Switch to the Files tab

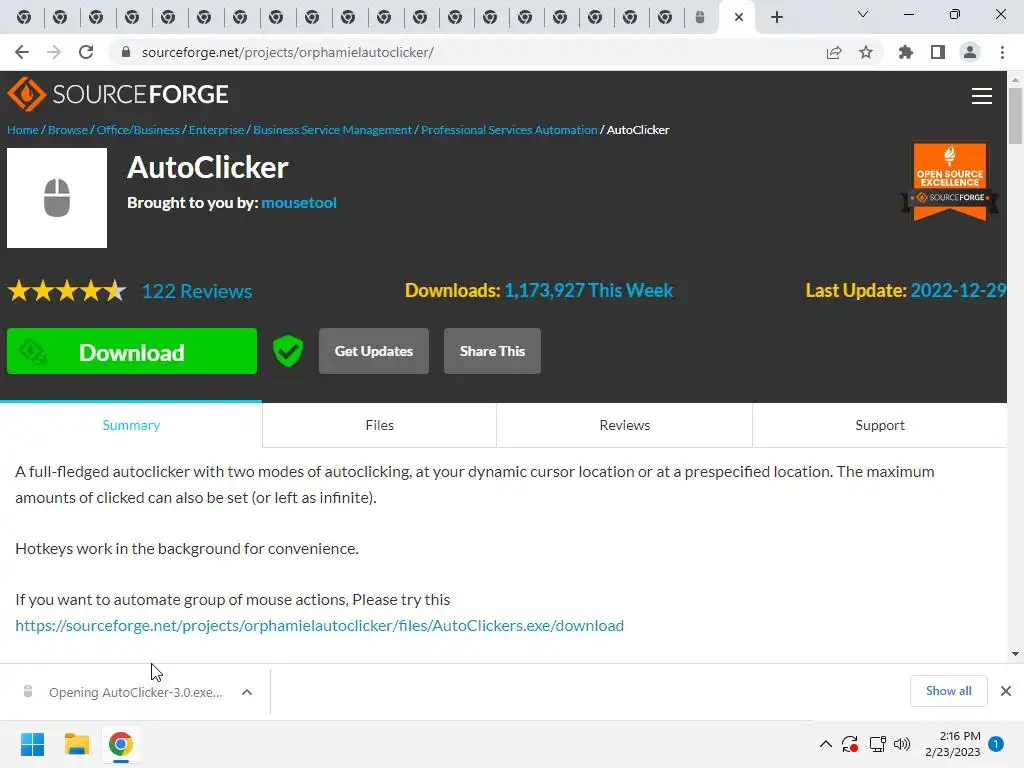click(x=379, y=425)
